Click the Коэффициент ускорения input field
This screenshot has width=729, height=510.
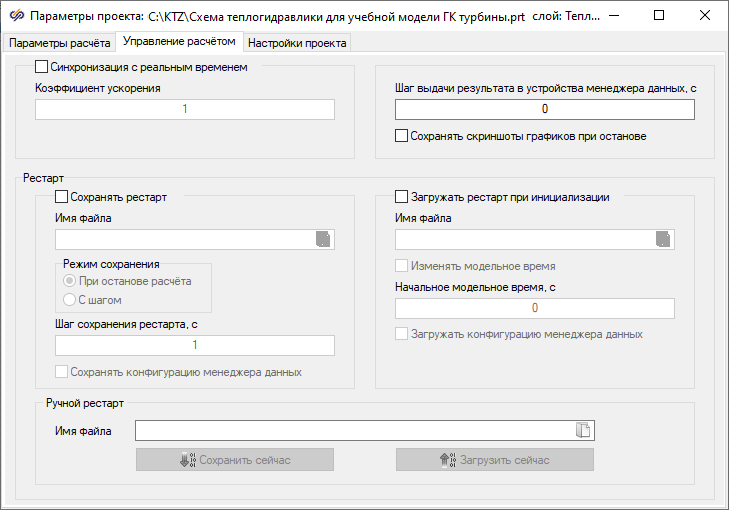[x=185, y=109]
